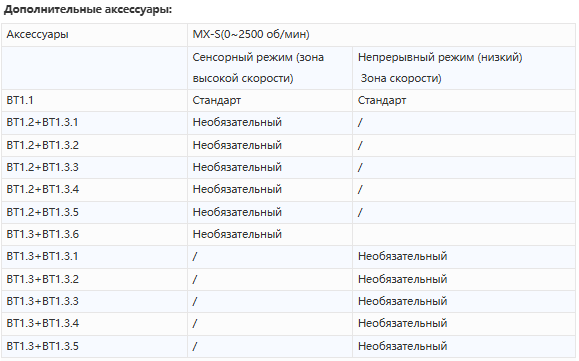The width and height of the screenshot is (579, 361).
Task: Click the 'MX-S(0~2500 об/мин)' header cell
Action: coord(381,35)
